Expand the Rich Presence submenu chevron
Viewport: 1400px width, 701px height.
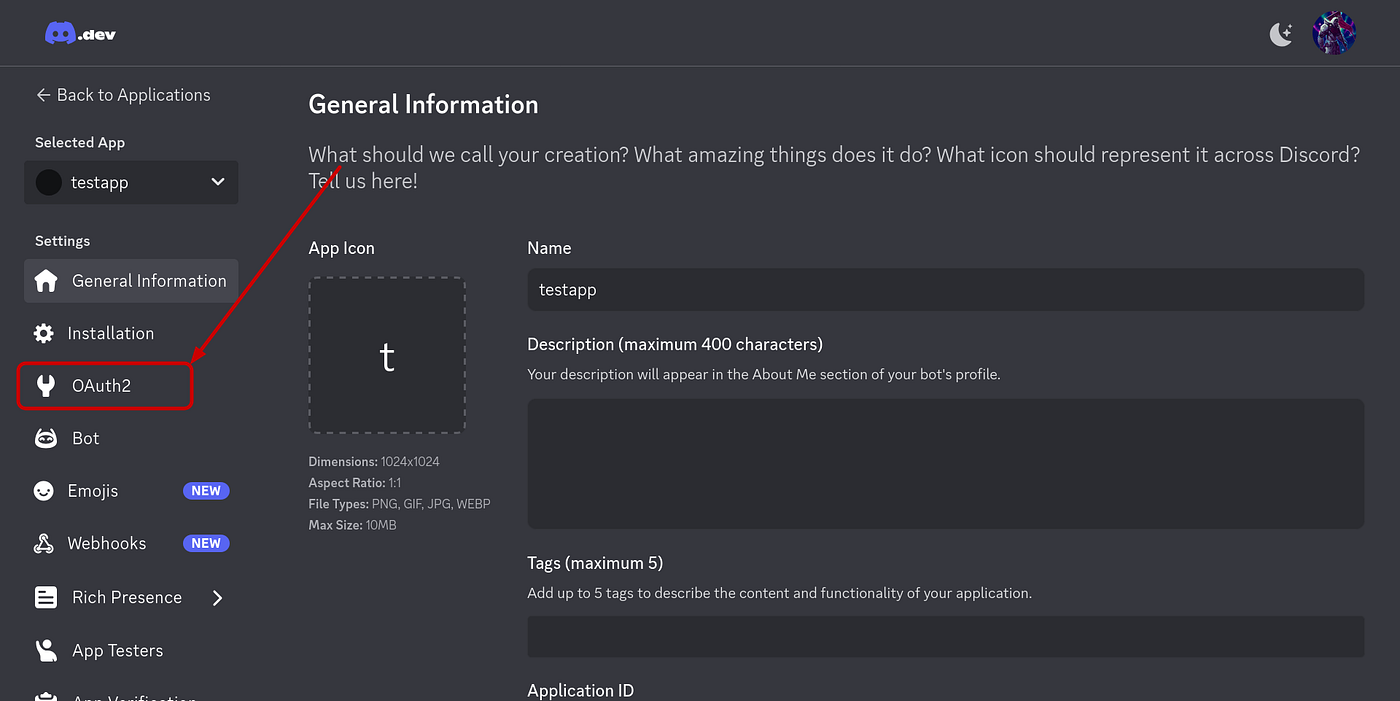point(217,597)
